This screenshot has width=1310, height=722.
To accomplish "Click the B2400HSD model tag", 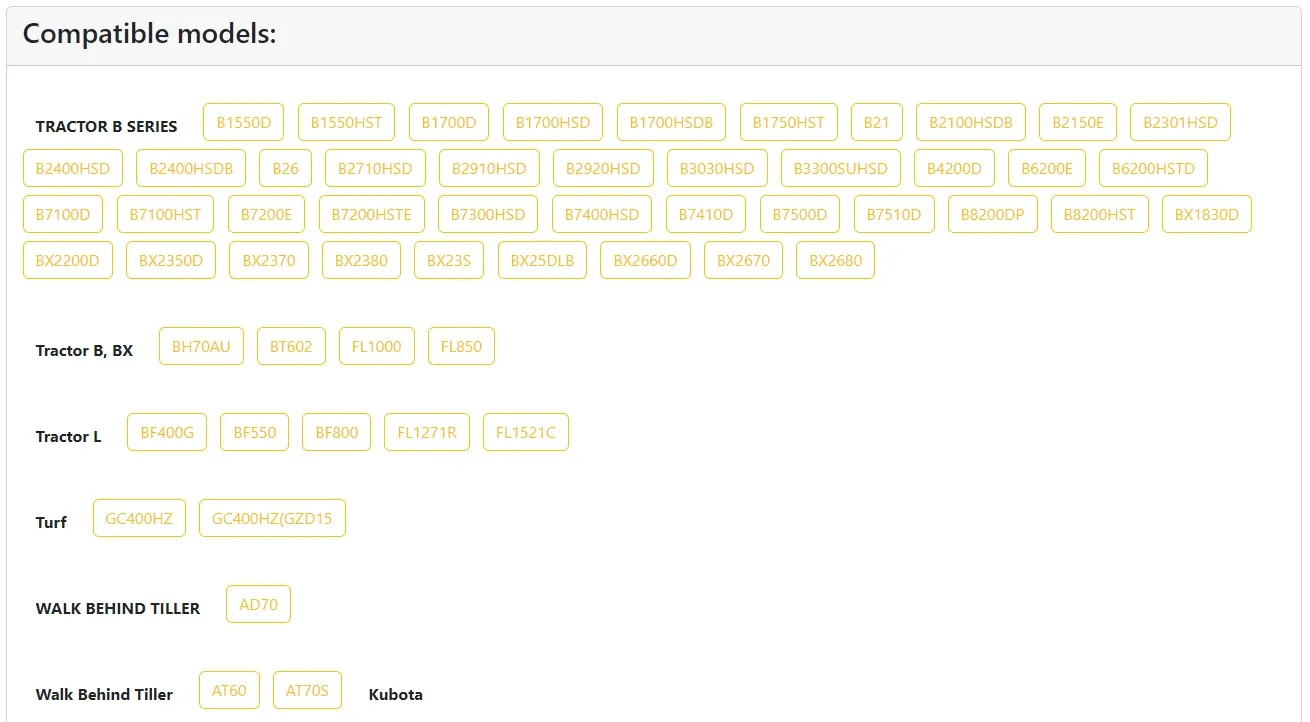I will click(x=73, y=168).
